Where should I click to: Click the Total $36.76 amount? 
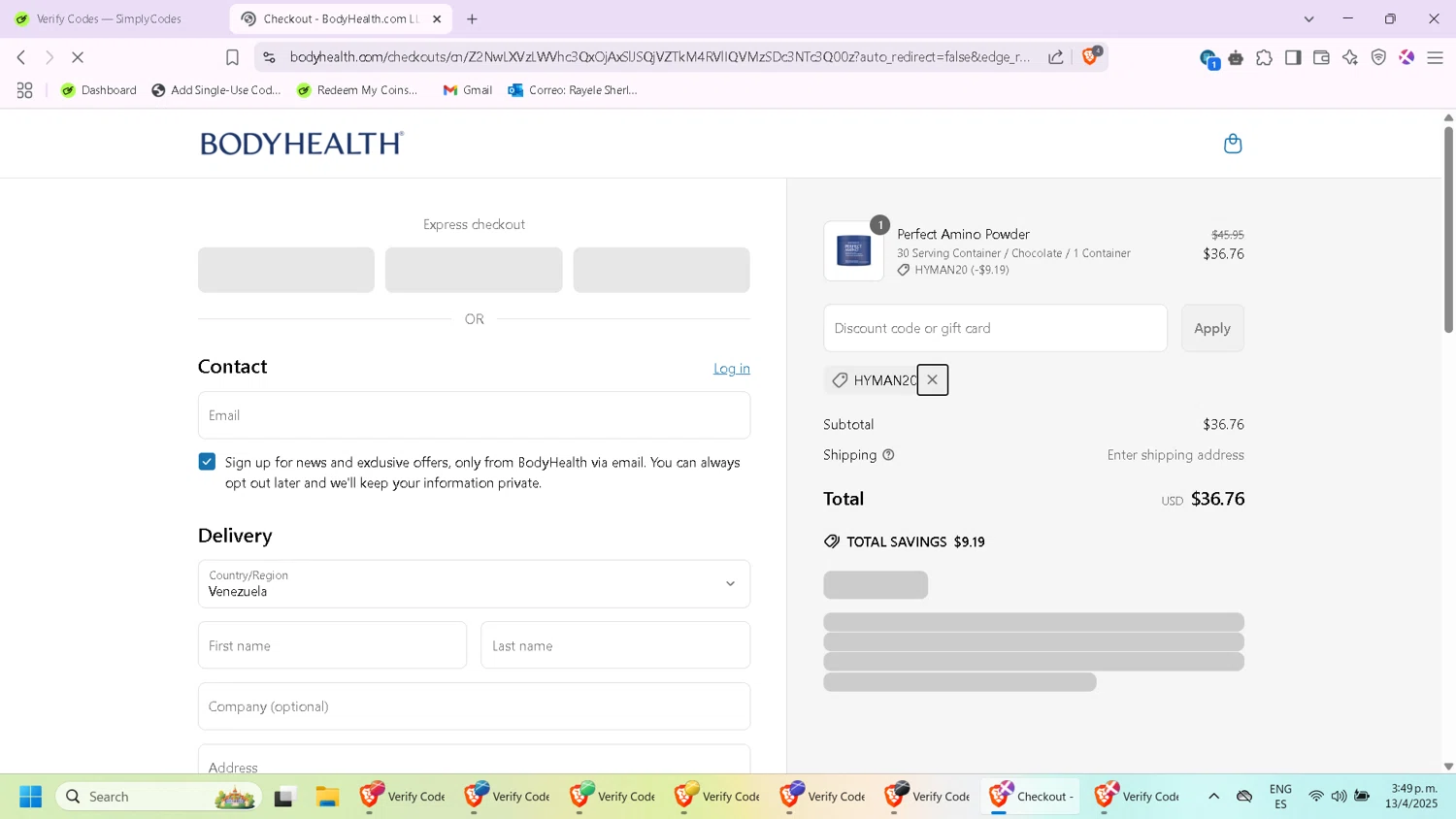point(1217,499)
